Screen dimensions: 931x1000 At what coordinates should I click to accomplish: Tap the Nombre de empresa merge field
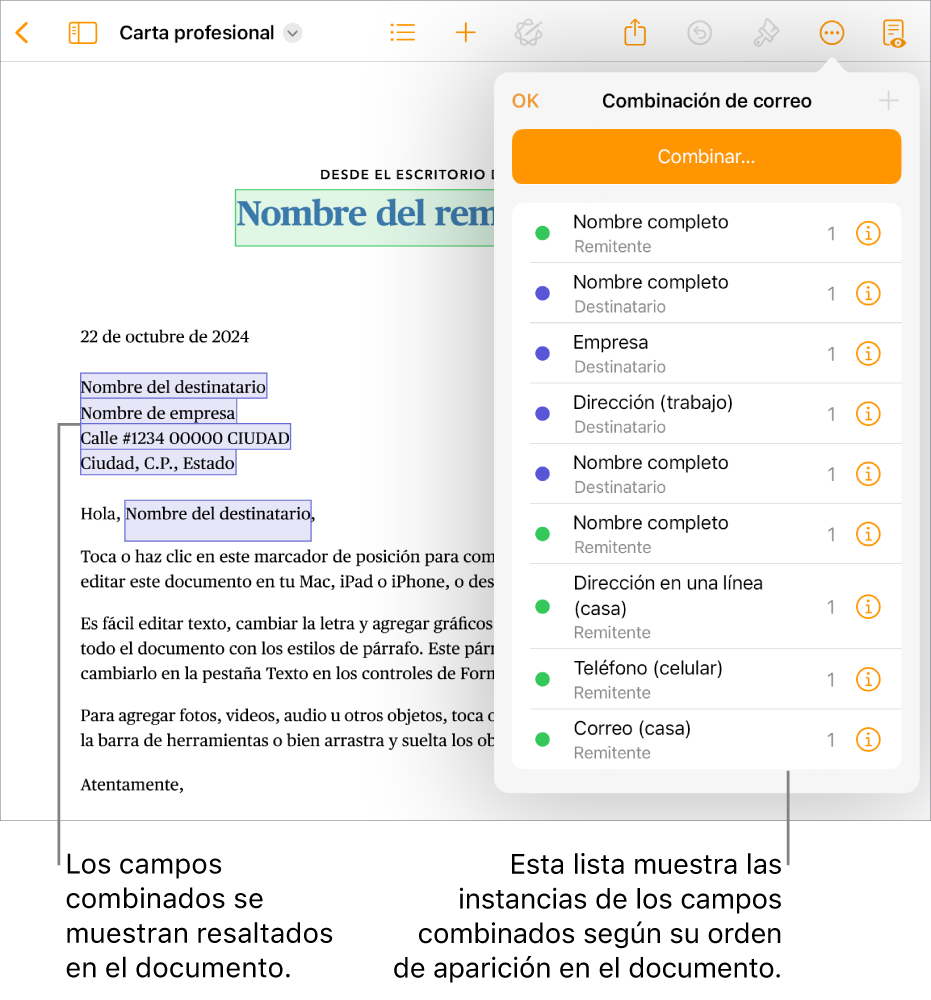[x=158, y=412]
